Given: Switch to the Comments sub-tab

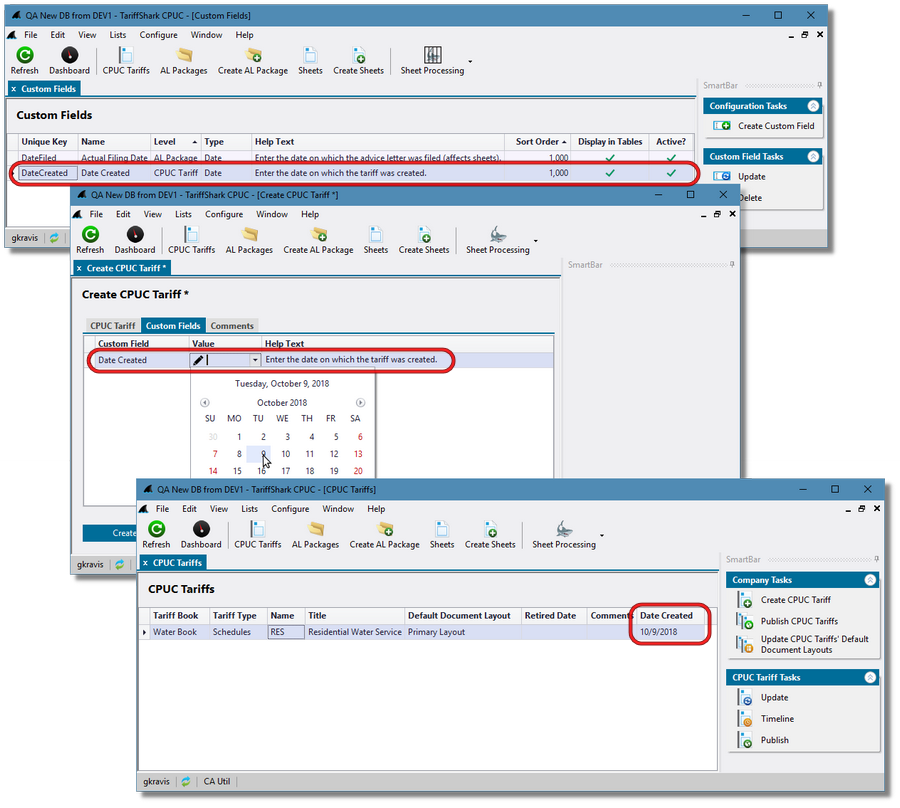Looking at the screenshot, I should [232, 325].
